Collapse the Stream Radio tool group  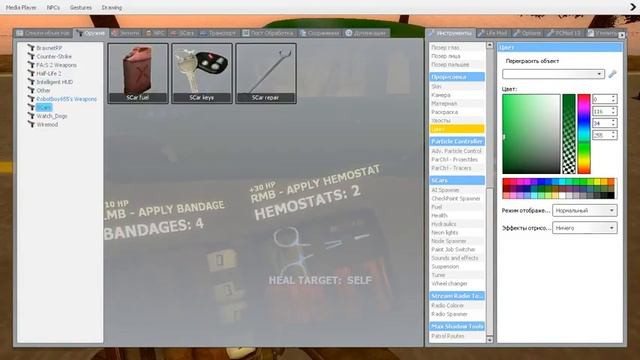pyautogui.click(x=457, y=296)
